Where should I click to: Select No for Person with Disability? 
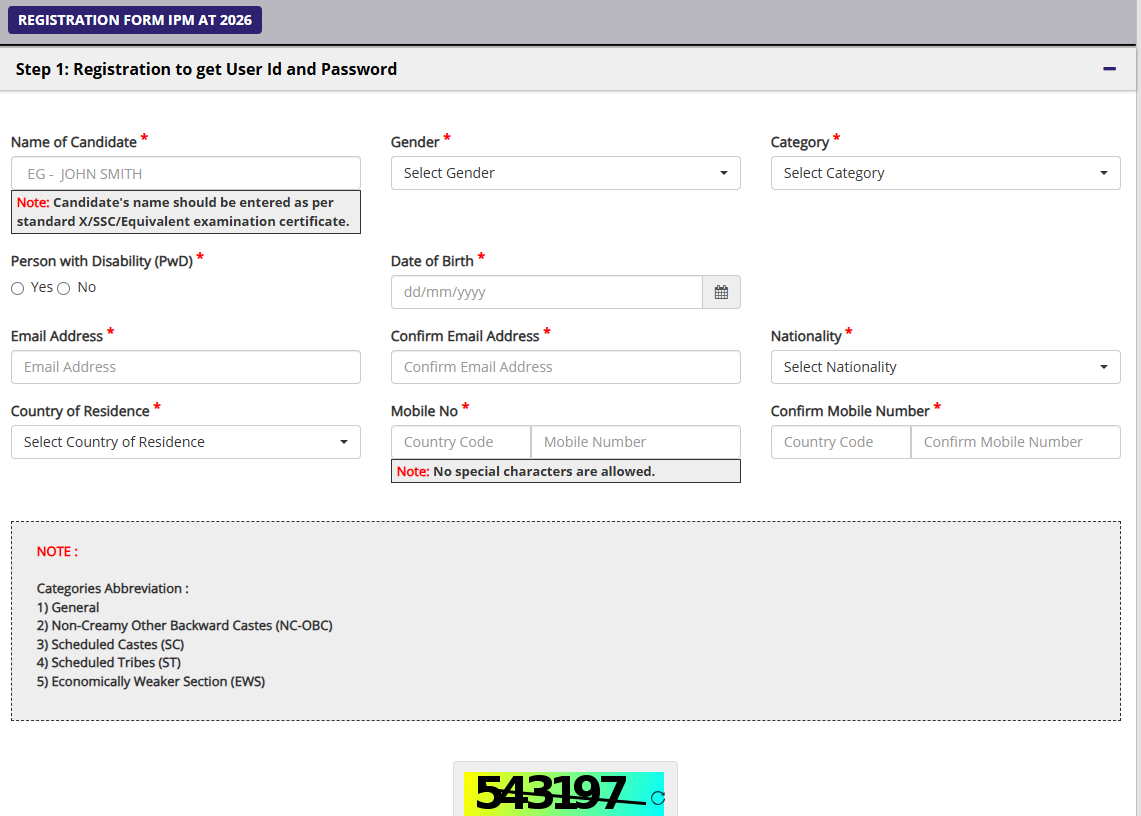coord(64,288)
